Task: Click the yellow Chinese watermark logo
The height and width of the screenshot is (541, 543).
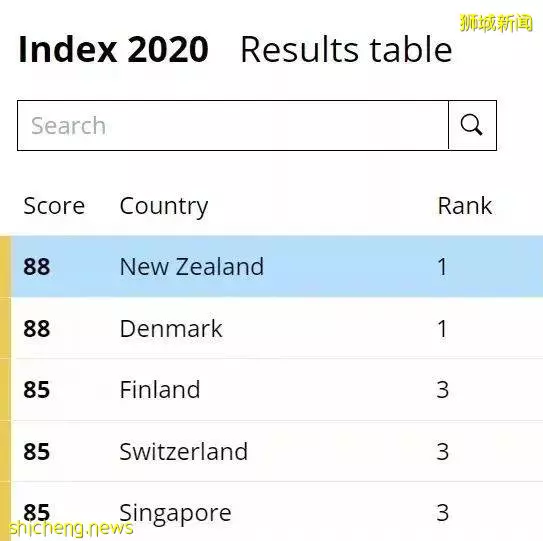Action: (496, 23)
